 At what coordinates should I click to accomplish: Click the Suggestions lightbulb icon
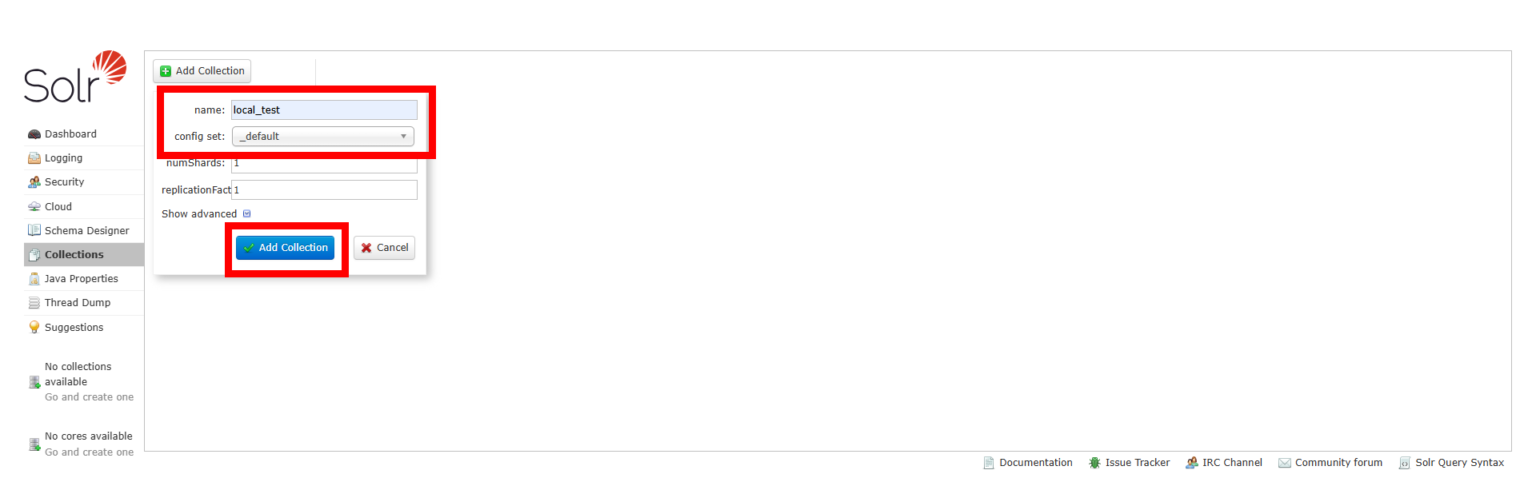pyautogui.click(x=34, y=327)
